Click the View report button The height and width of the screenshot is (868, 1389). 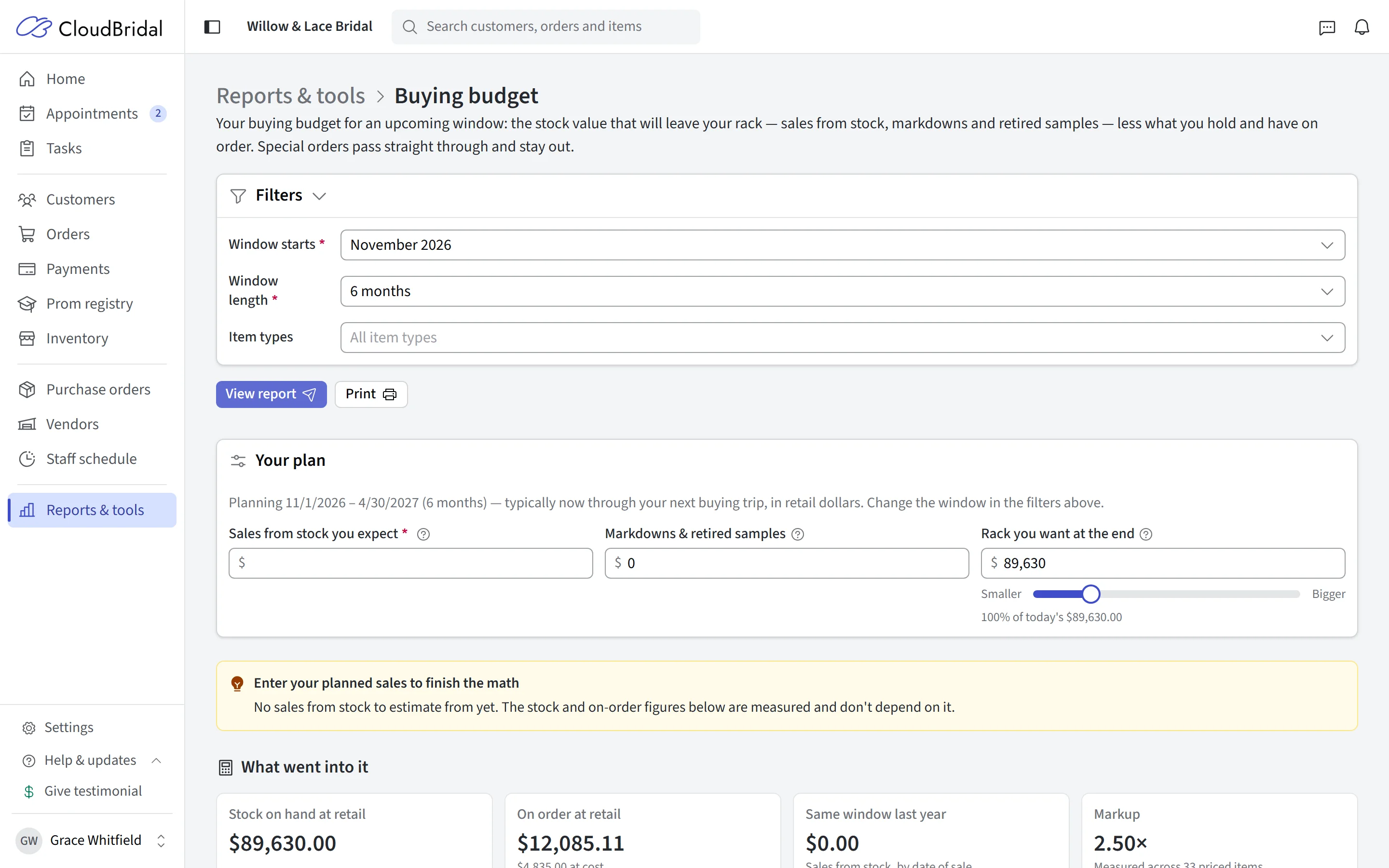(271, 394)
